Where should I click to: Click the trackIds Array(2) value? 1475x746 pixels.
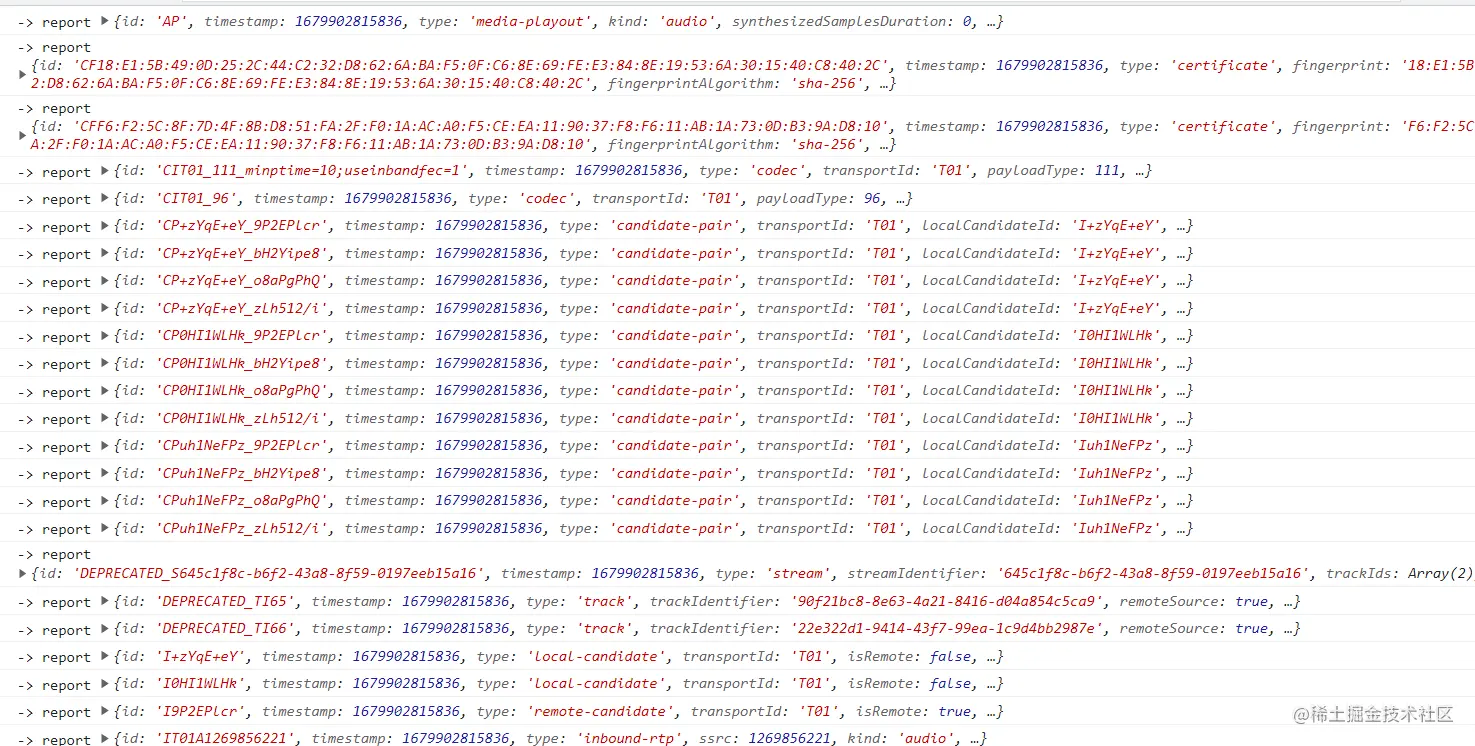(x=1440, y=574)
